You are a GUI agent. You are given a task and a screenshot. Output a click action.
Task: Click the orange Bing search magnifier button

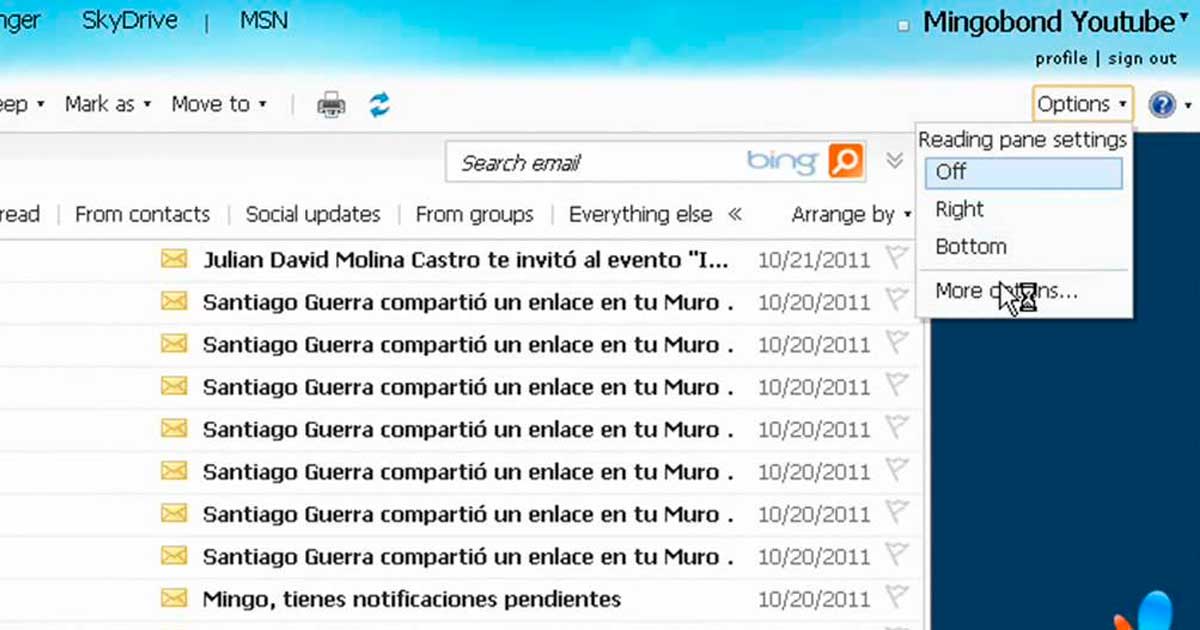pos(845,162)
